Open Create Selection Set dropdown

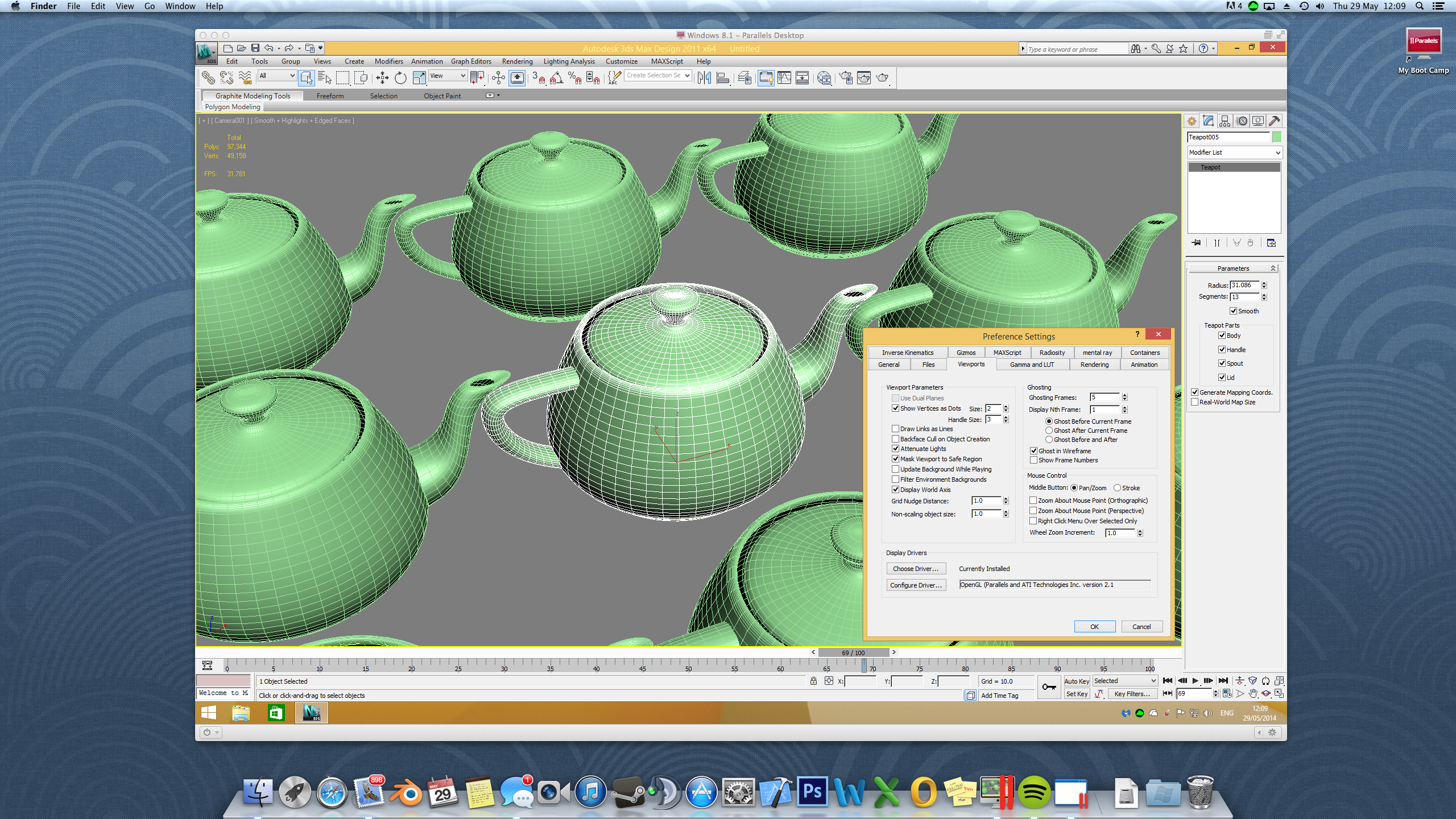point(658,76)
